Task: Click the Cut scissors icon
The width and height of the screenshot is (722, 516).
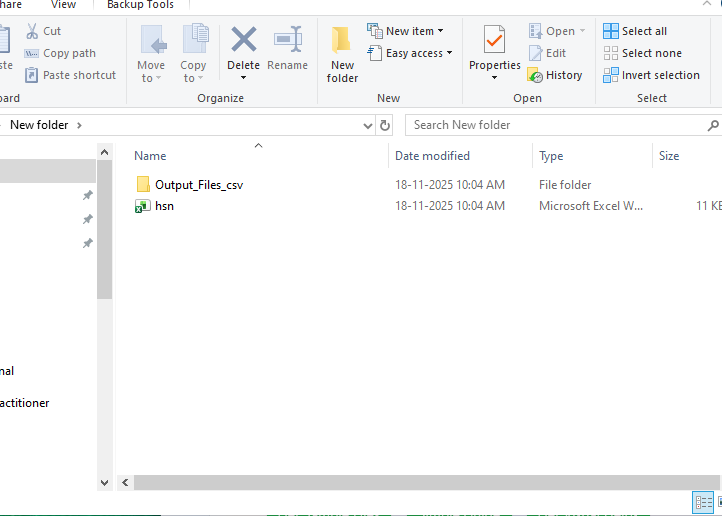Action: (32, 31)
